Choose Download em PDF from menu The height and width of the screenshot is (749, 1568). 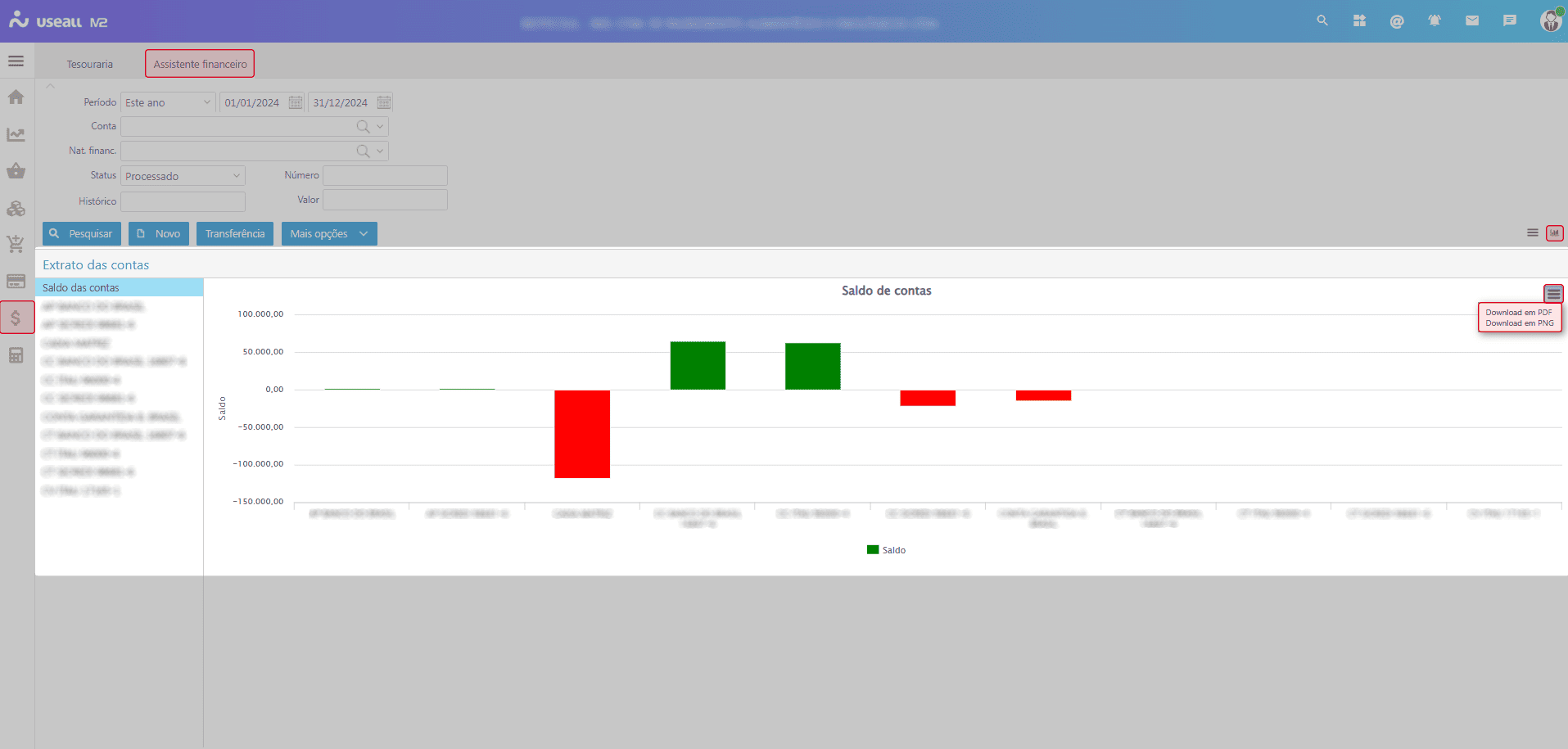tap(1518, 312)
